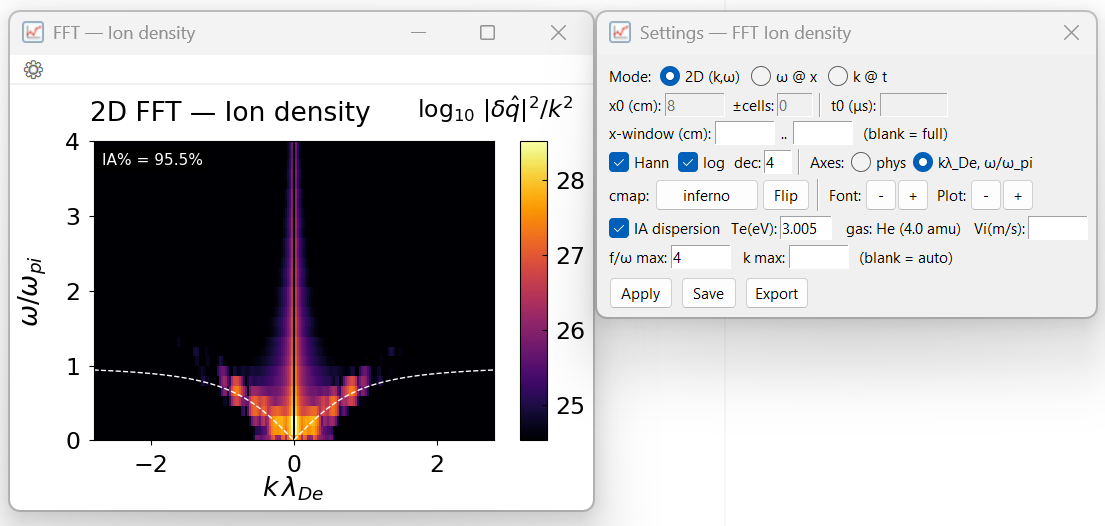
Task: Click the k max input field
Action: (819, 257)
